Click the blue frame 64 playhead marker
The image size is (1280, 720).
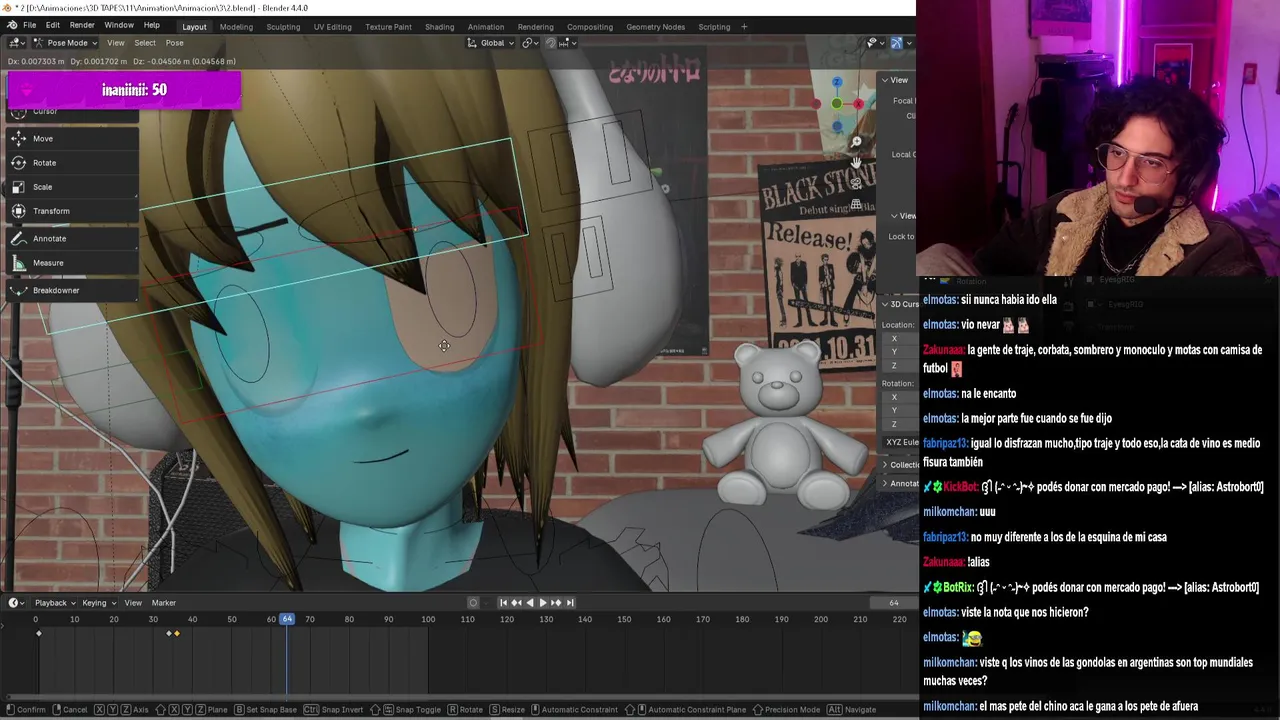point(287,619)
